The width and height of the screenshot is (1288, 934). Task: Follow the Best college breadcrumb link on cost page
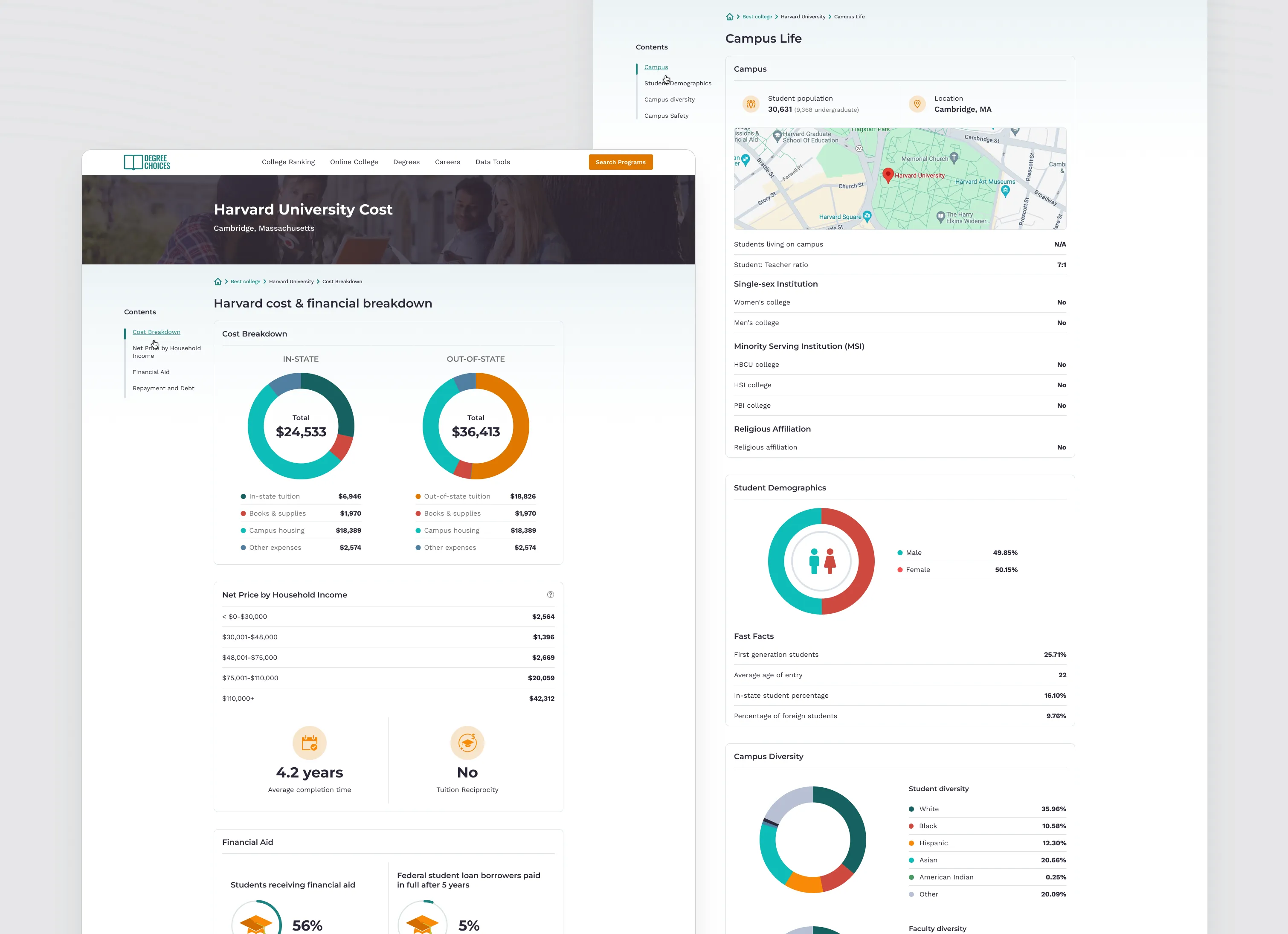(x=245, y=281)
